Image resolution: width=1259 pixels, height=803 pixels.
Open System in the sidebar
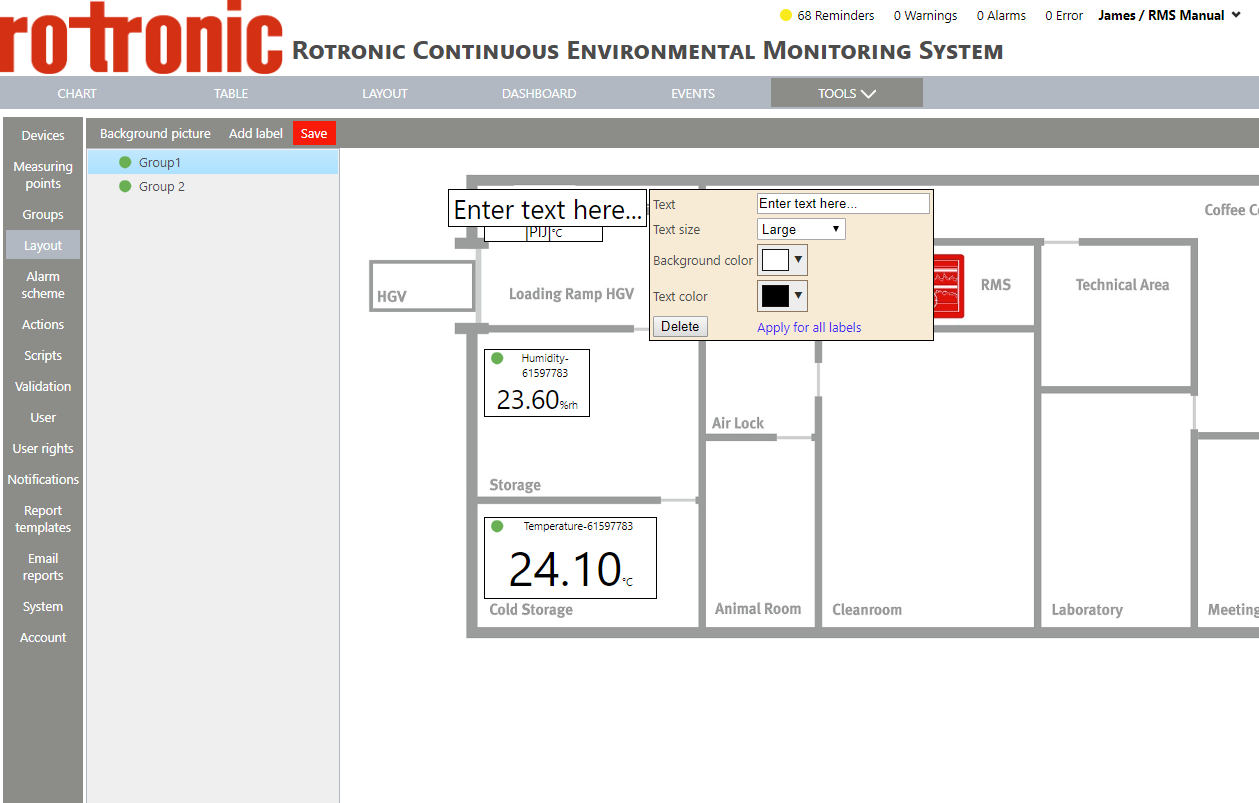pyautogui.click(x=43, y=606)
